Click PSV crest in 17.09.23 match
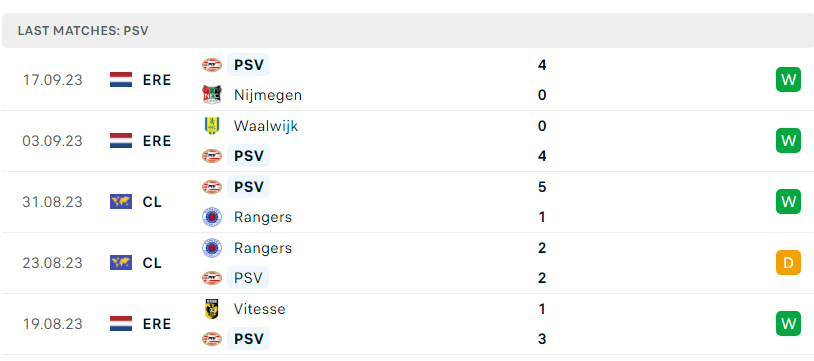This screenshot has width=814, height=361. click(x=212, y=65)
